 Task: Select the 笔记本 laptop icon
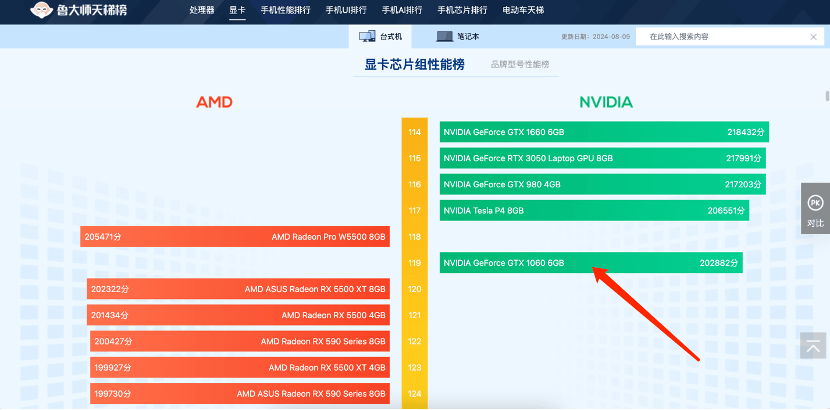click(444, 36)
